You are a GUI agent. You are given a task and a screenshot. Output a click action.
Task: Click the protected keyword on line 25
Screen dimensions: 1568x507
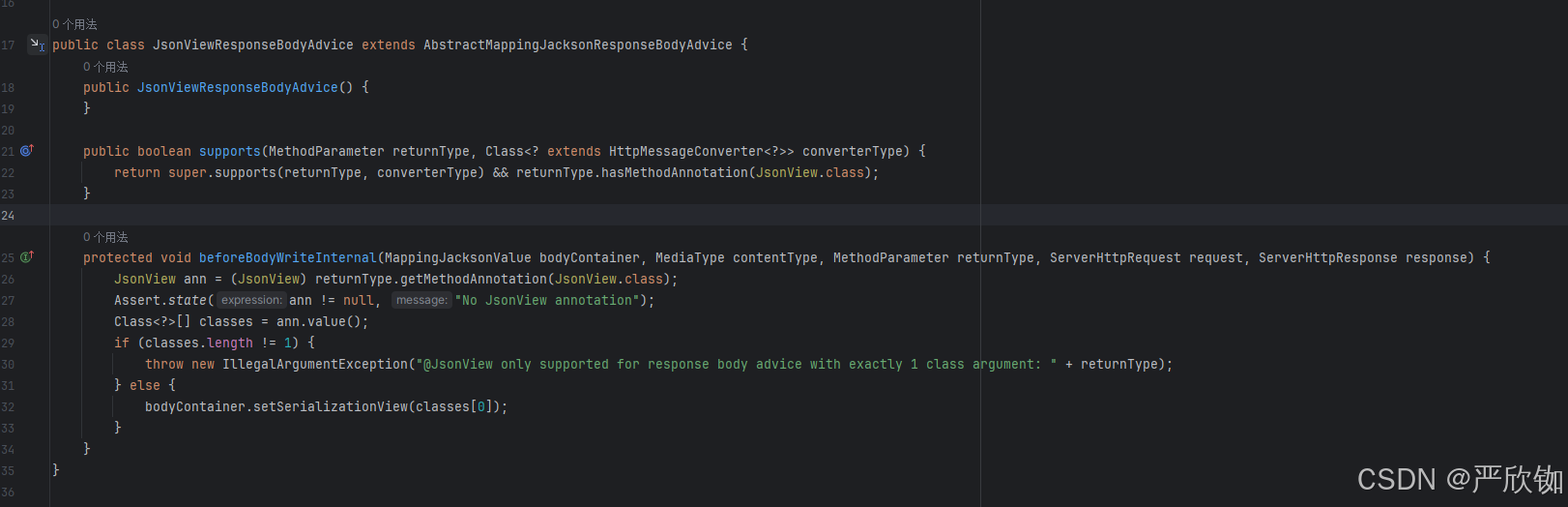118,257
